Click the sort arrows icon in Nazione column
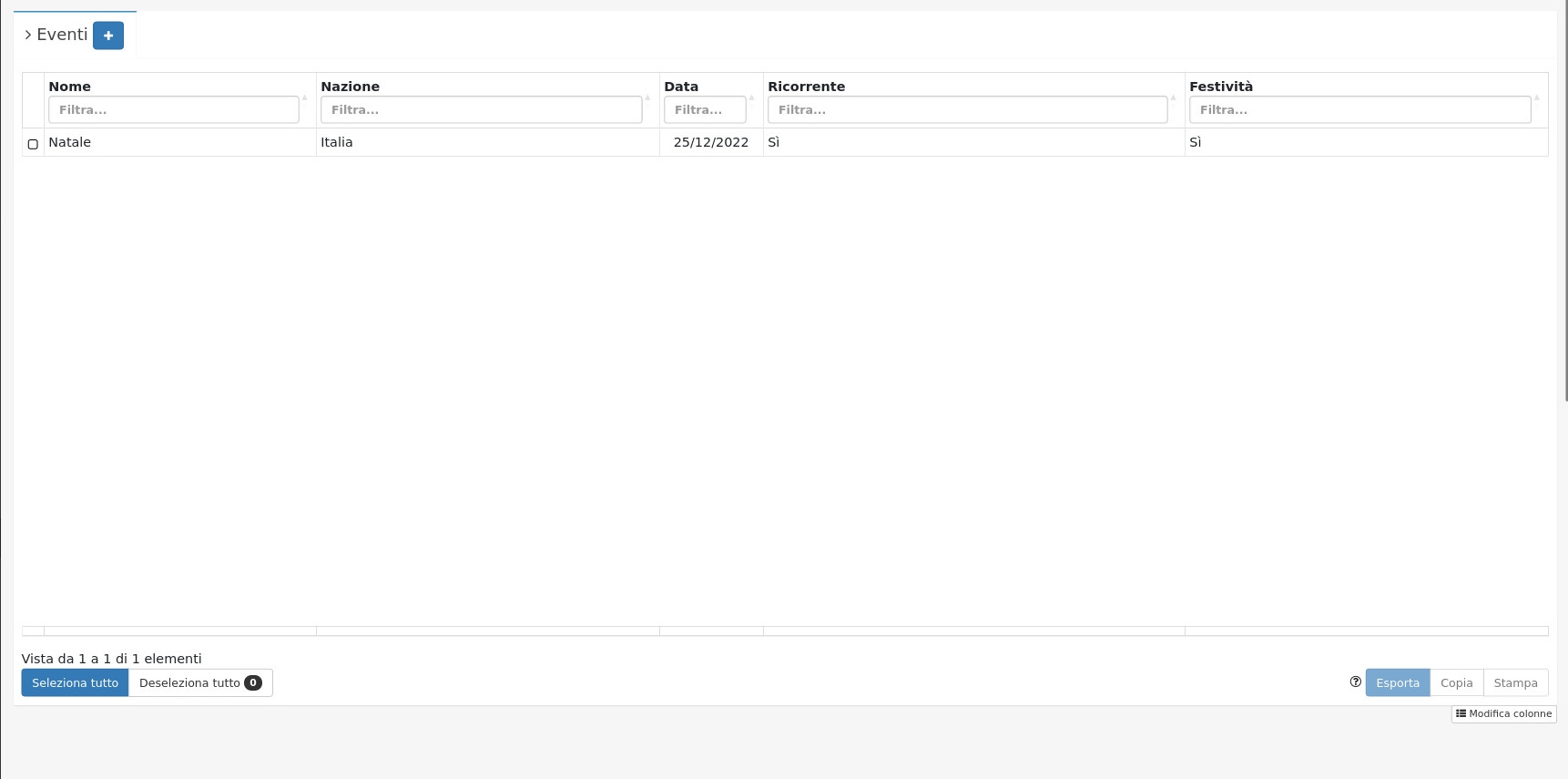1568x779 pixels. pos(647,97)
